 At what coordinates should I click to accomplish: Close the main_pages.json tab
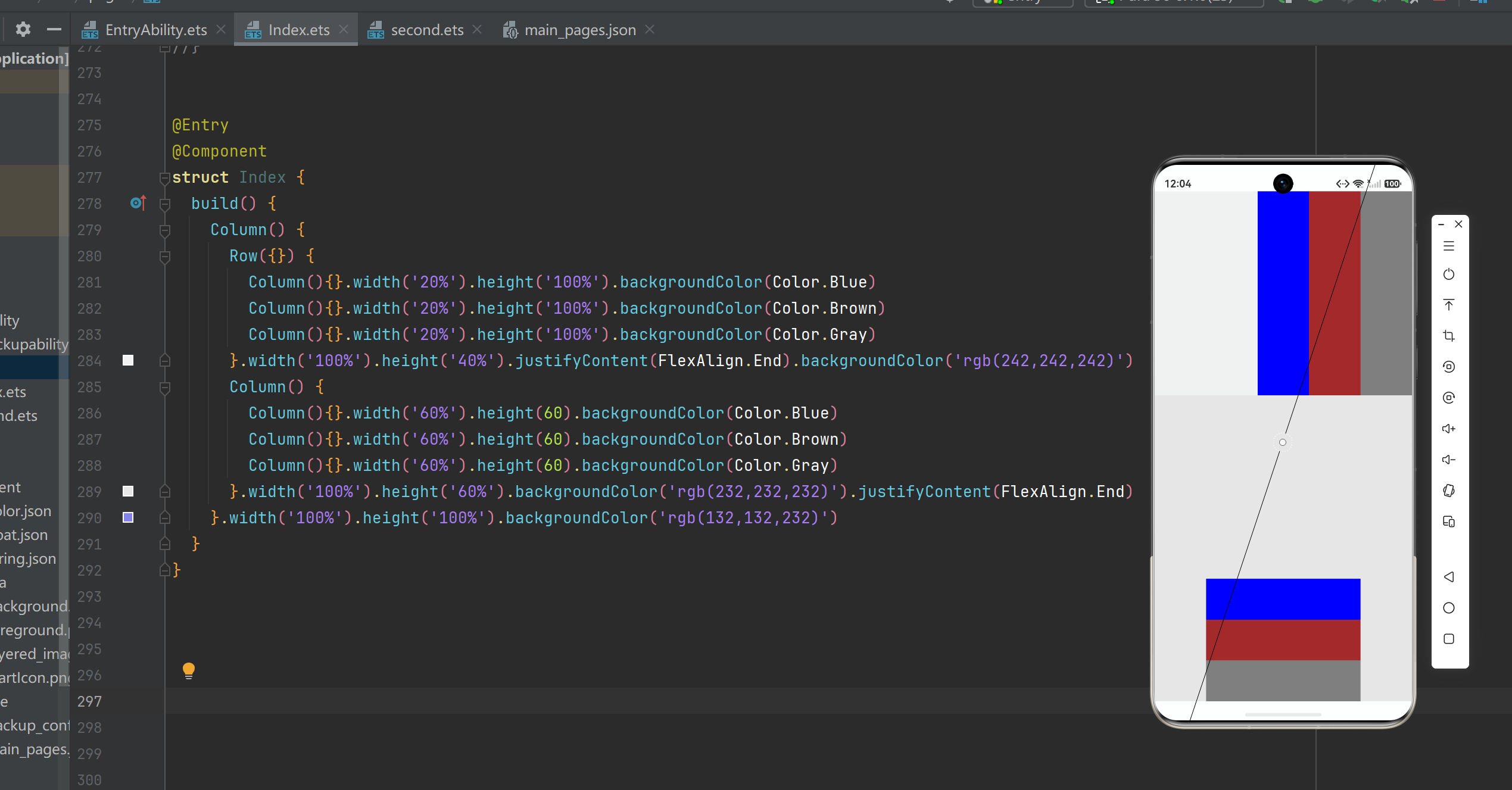[650, 29]
